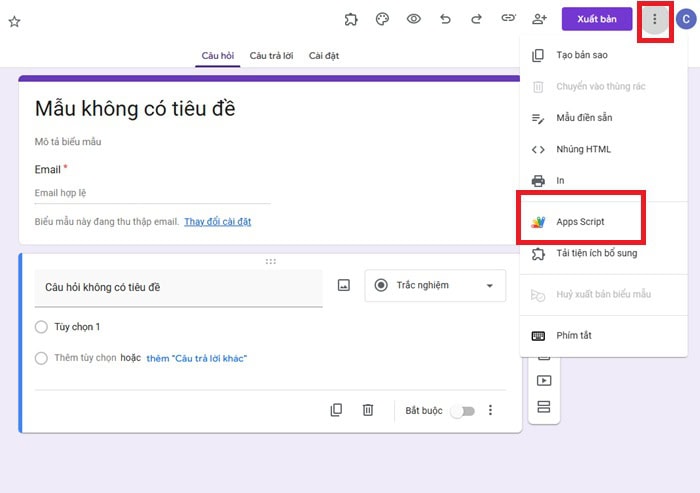Delete the question with trash icon

(x=368, y=410)
